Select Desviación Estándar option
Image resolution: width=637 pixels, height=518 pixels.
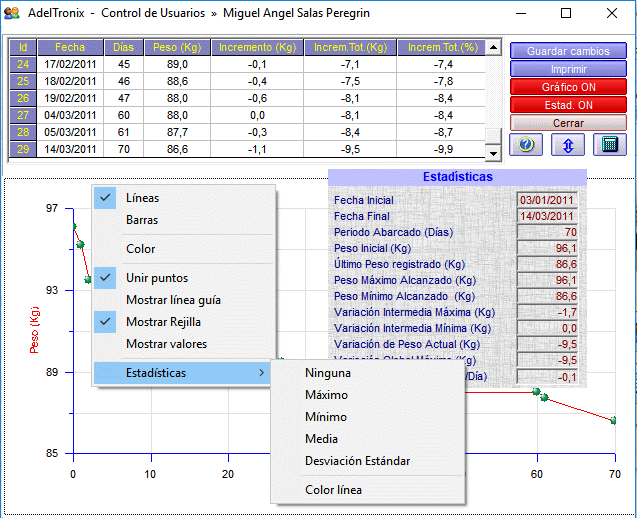pyautogui.click(x=357, y=461)
